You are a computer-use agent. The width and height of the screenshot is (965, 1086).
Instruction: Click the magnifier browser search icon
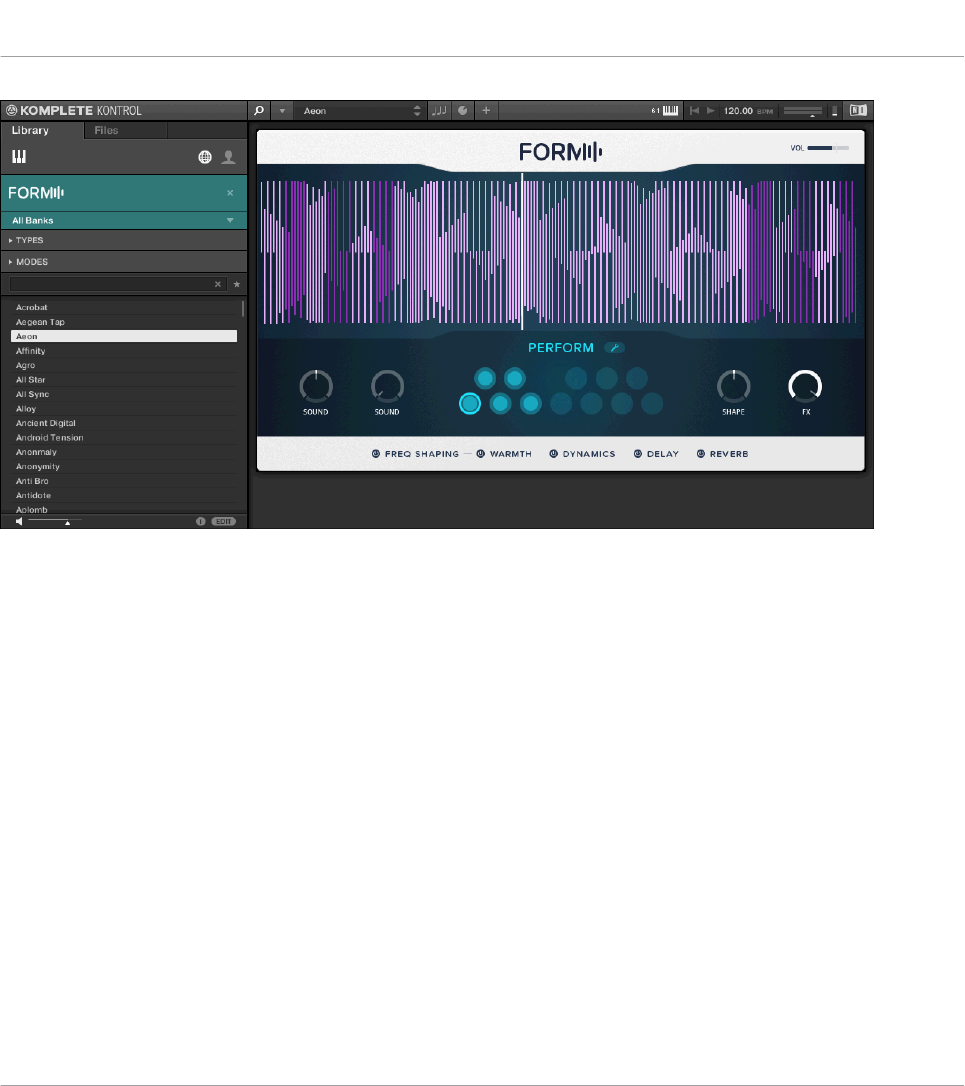259,111
